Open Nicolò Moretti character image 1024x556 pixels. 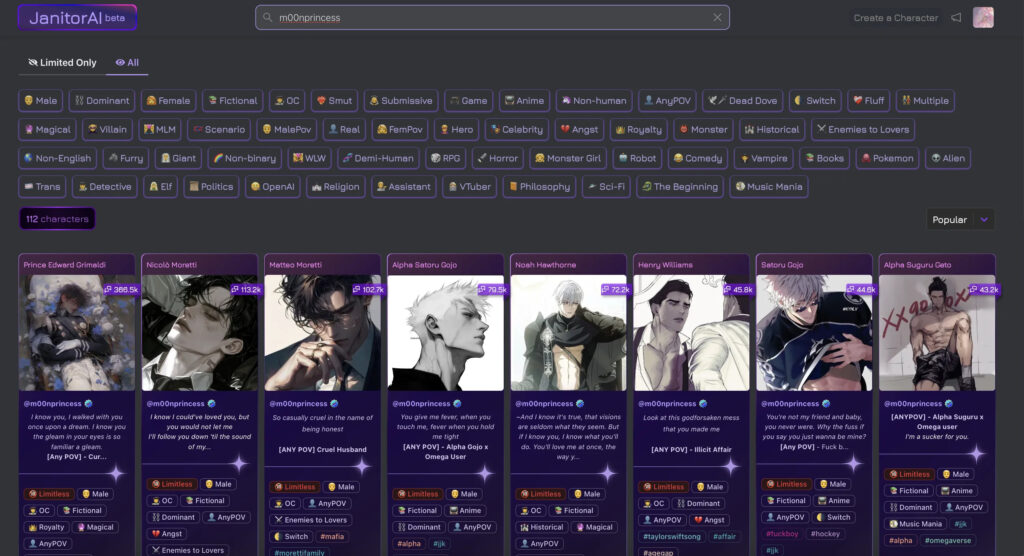point(200,333)
